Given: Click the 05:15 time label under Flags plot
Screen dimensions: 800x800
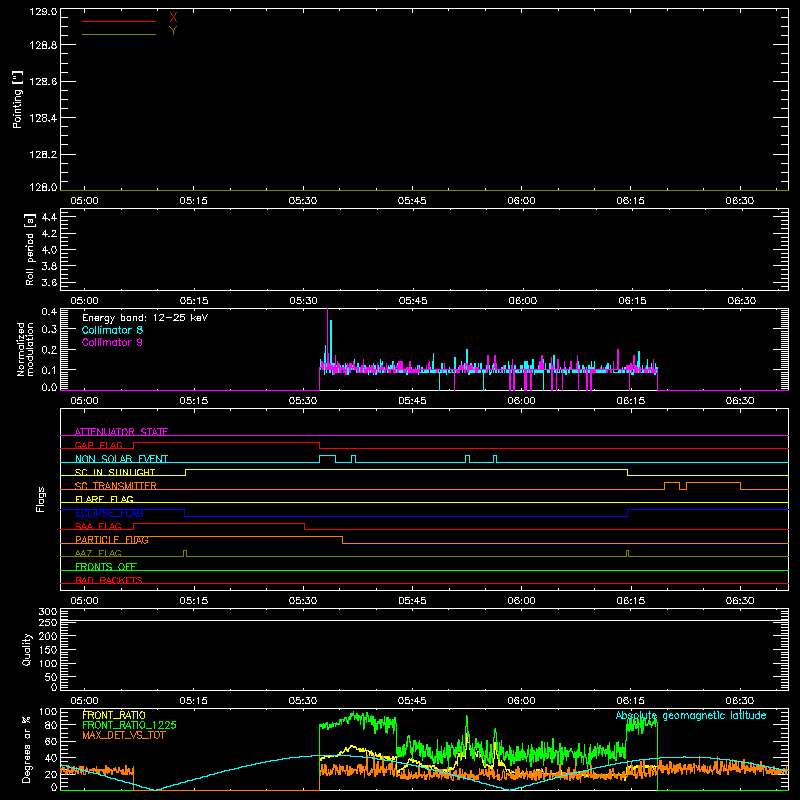Looking at the screenshot, I should point(194,601).
